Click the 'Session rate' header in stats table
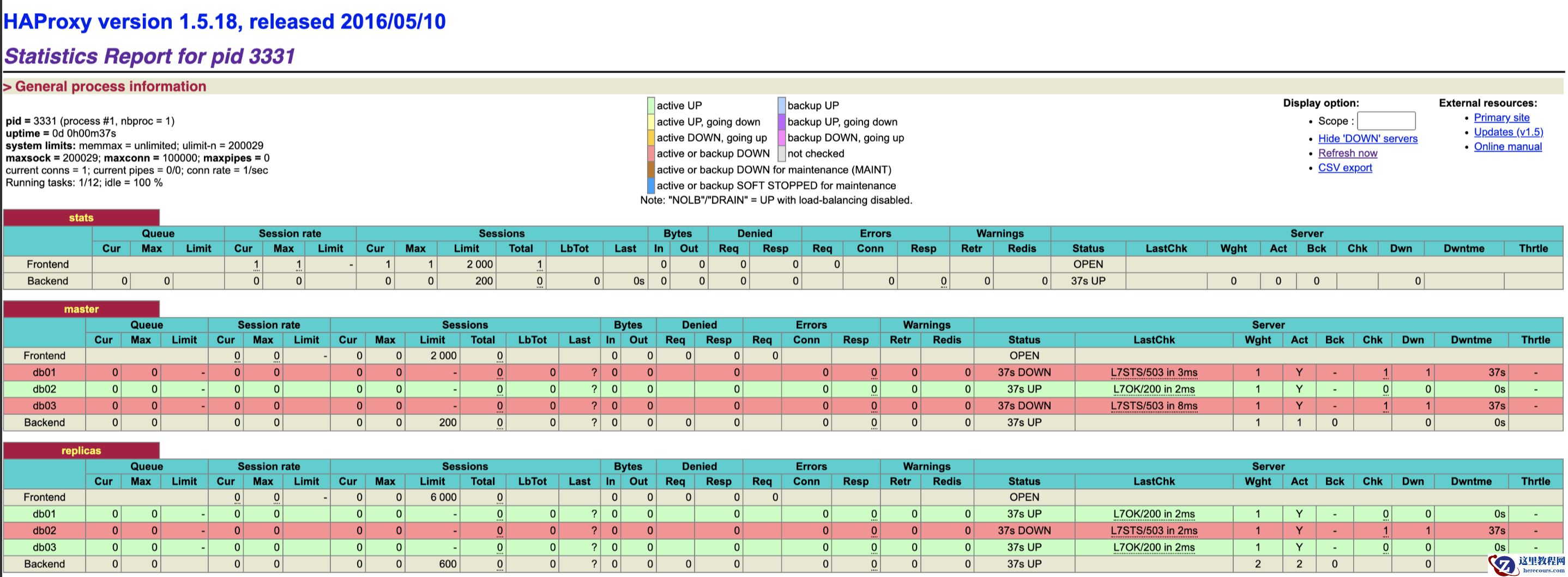Screen dimensions: 1568x577 click(x=290, y=234)
